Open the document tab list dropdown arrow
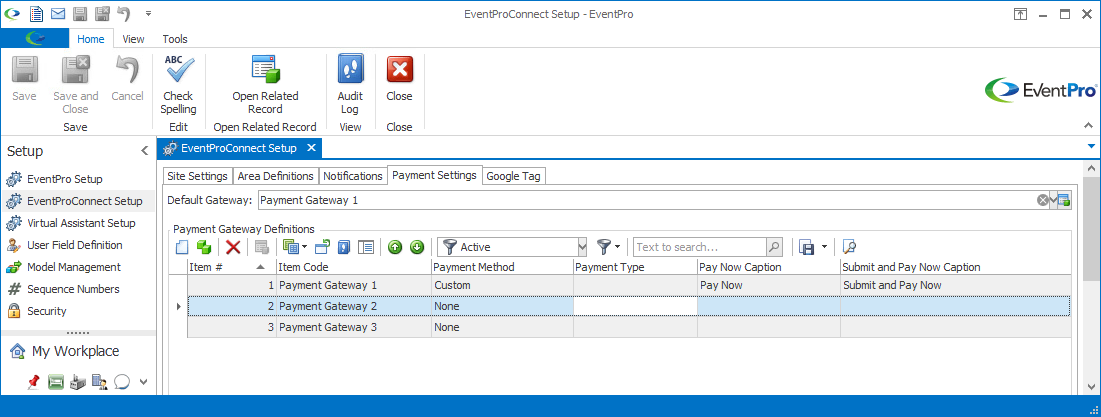 pyautogui.click(x=1091, y=147)
